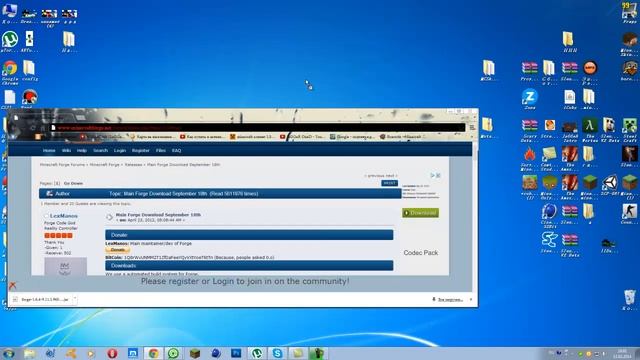Open LexManos author profile link
The image size is (640, 360).
pyautogui.click(x=64, y=216)
